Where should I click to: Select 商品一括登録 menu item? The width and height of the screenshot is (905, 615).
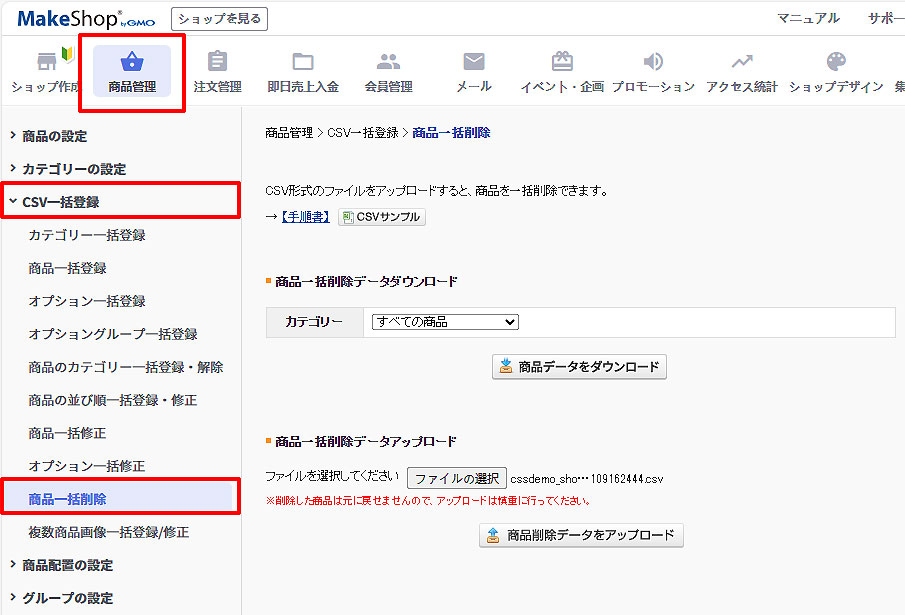tap(68, 268)
